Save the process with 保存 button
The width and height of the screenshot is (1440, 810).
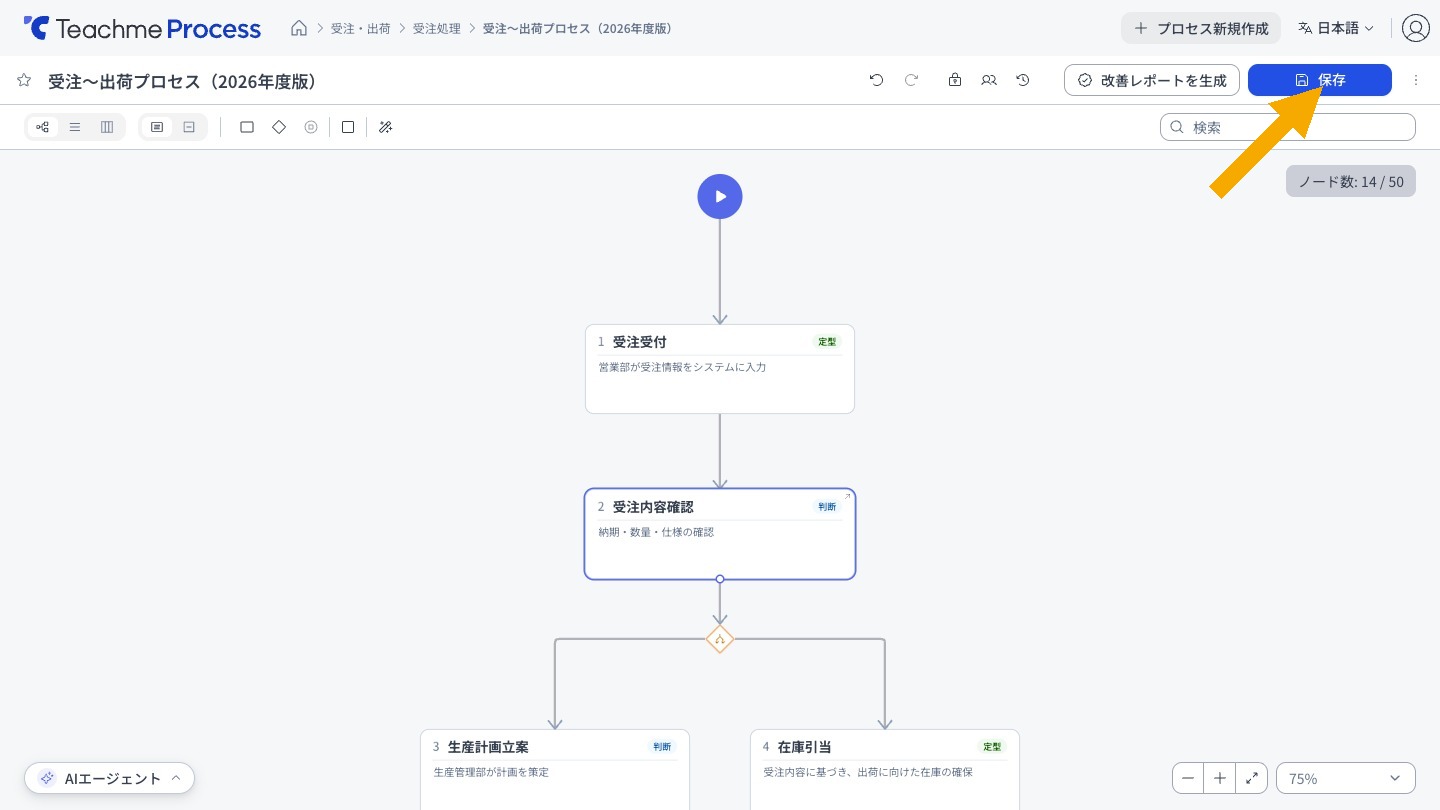1320,80
